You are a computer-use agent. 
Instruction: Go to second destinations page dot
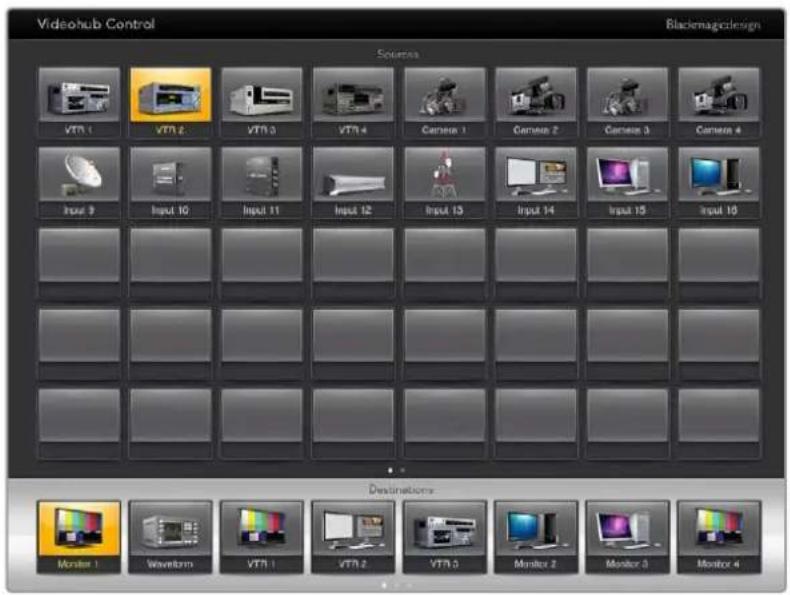397,585
